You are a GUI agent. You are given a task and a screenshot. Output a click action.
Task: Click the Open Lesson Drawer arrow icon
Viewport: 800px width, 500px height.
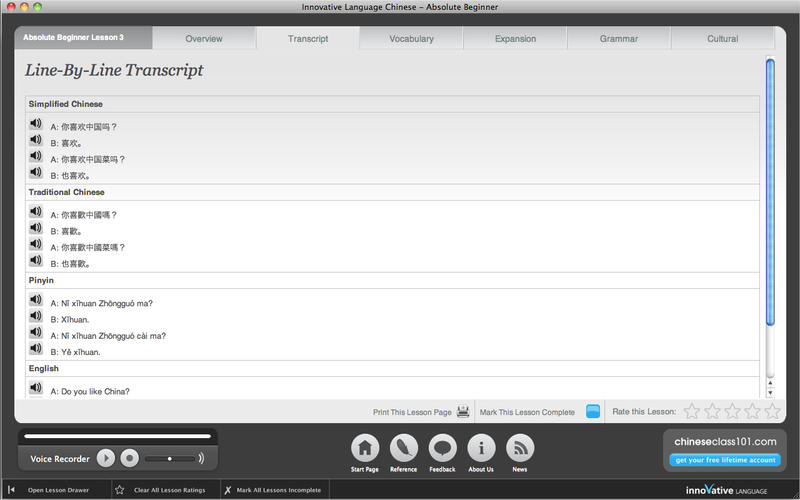(11, 490)
